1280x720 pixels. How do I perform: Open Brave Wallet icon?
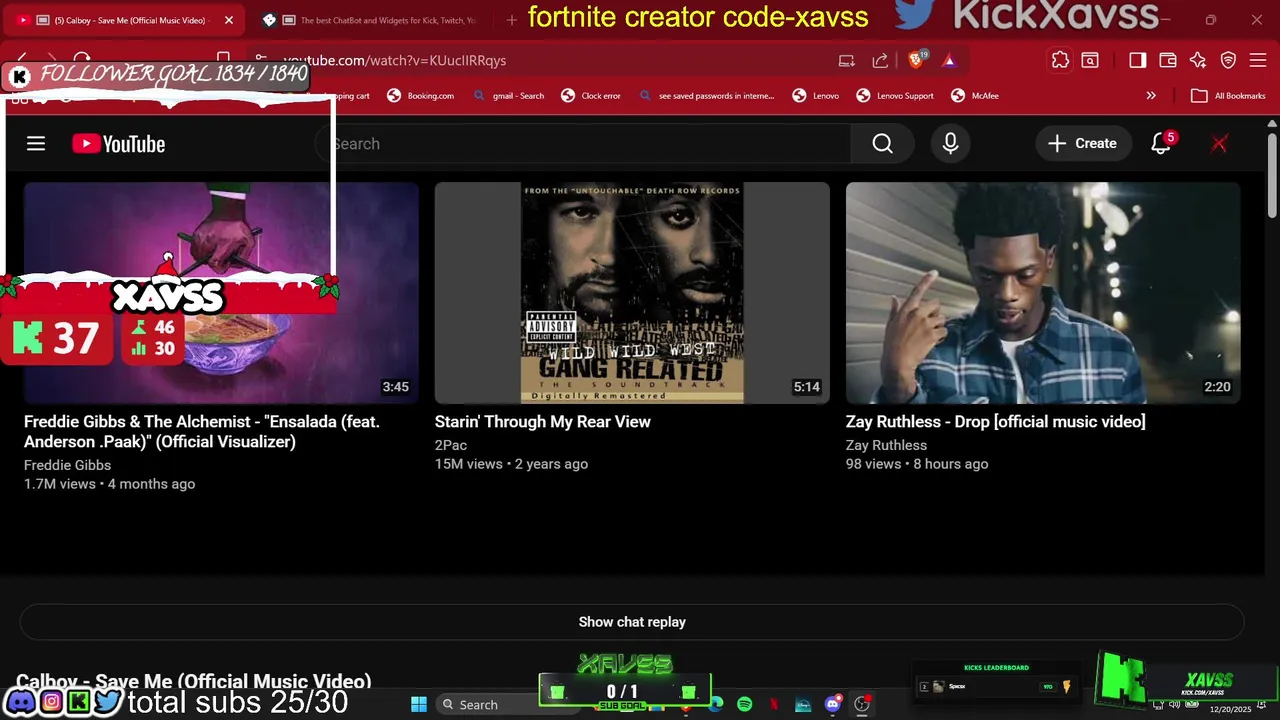point(1167,60)
